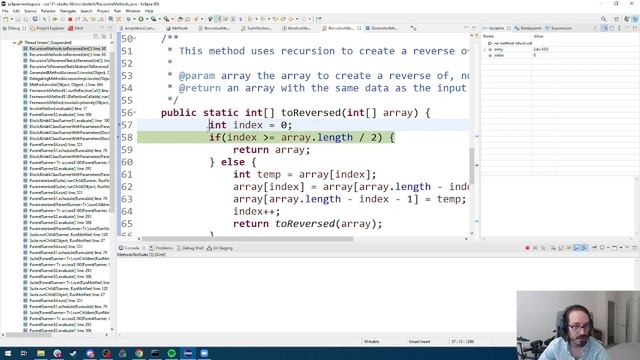Collapse the toReversed method fold at line 56

click(135, 113)
